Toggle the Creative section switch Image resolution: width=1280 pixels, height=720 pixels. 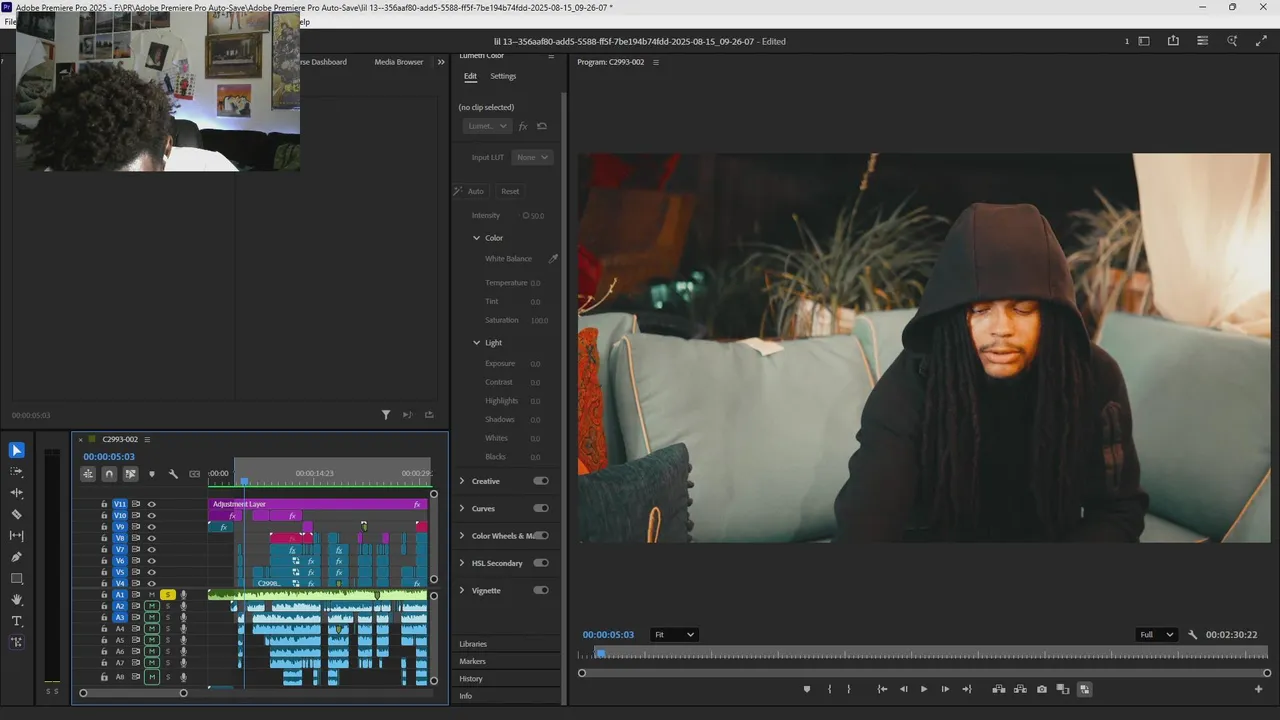coord(541,481)
